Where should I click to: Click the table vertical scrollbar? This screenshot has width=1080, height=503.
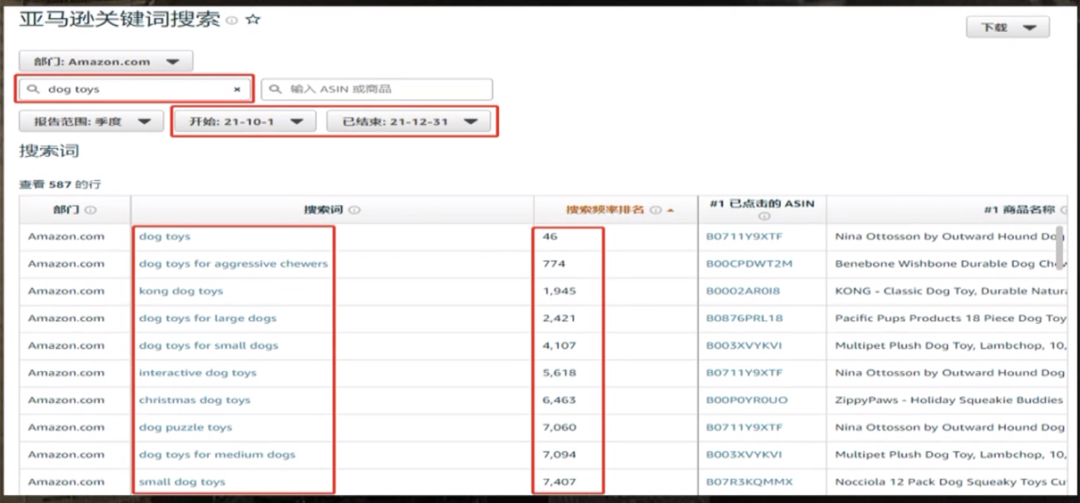[1061, 248]
